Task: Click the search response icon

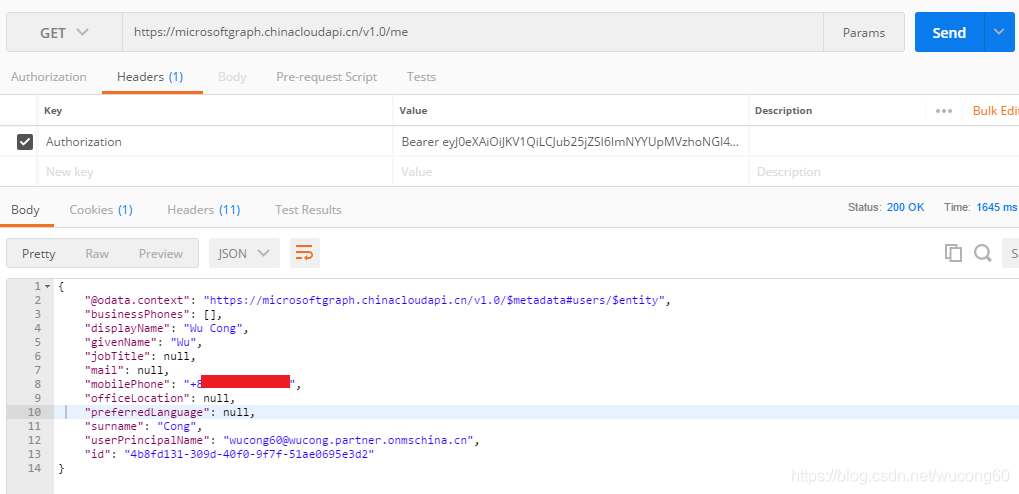Action: pyautogui.click(x=982, y=253)
